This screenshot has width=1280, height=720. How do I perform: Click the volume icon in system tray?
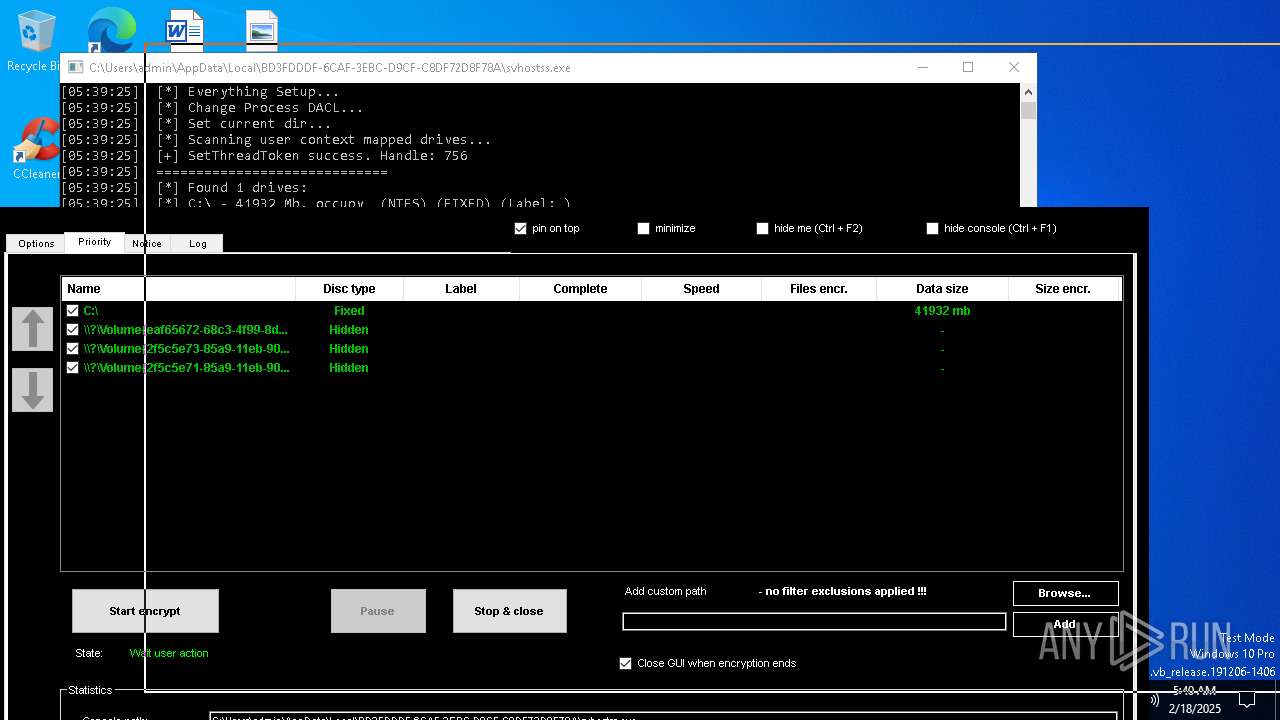coord(1155,700)
